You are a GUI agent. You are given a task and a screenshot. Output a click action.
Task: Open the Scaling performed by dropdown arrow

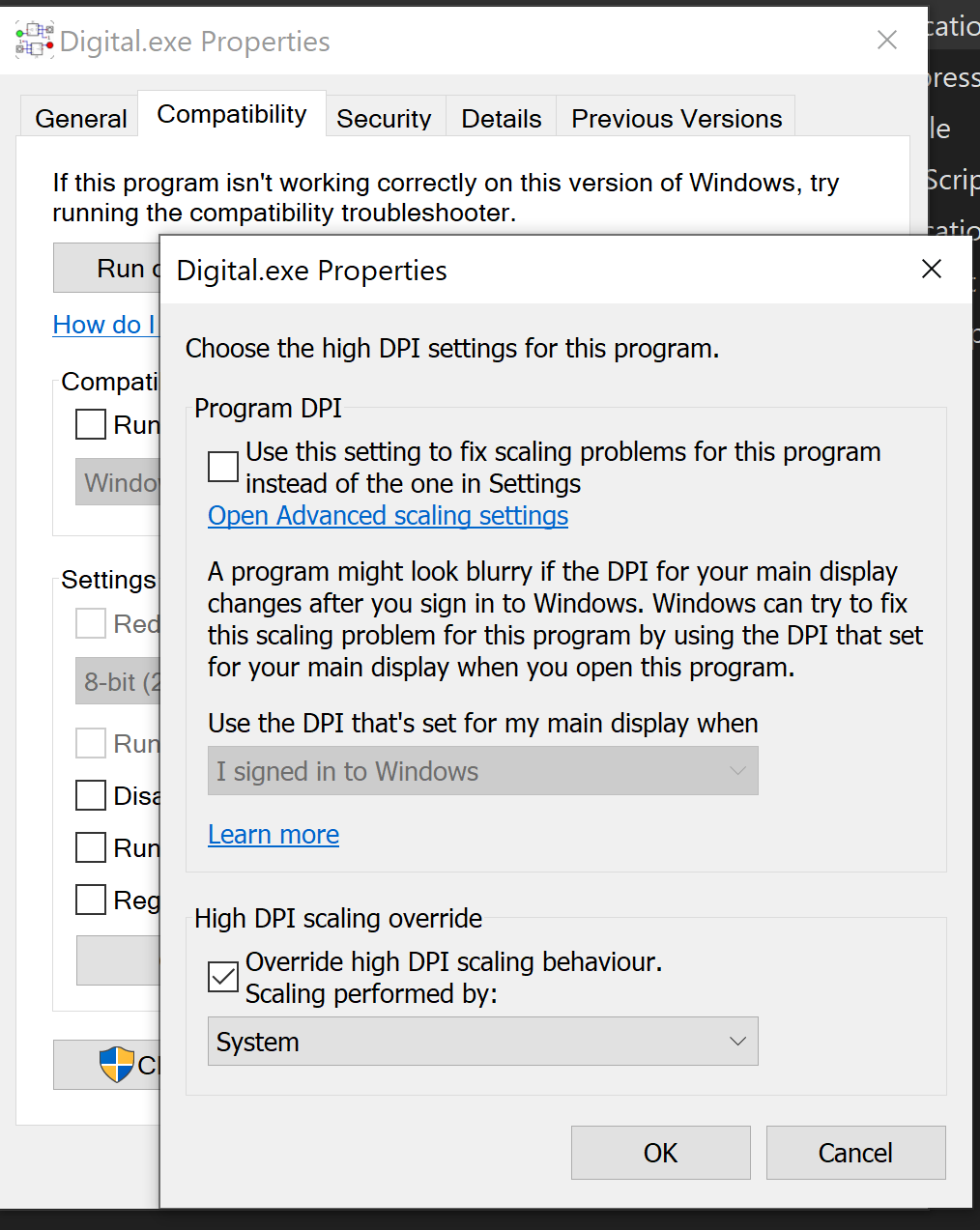pos(738,1042)
